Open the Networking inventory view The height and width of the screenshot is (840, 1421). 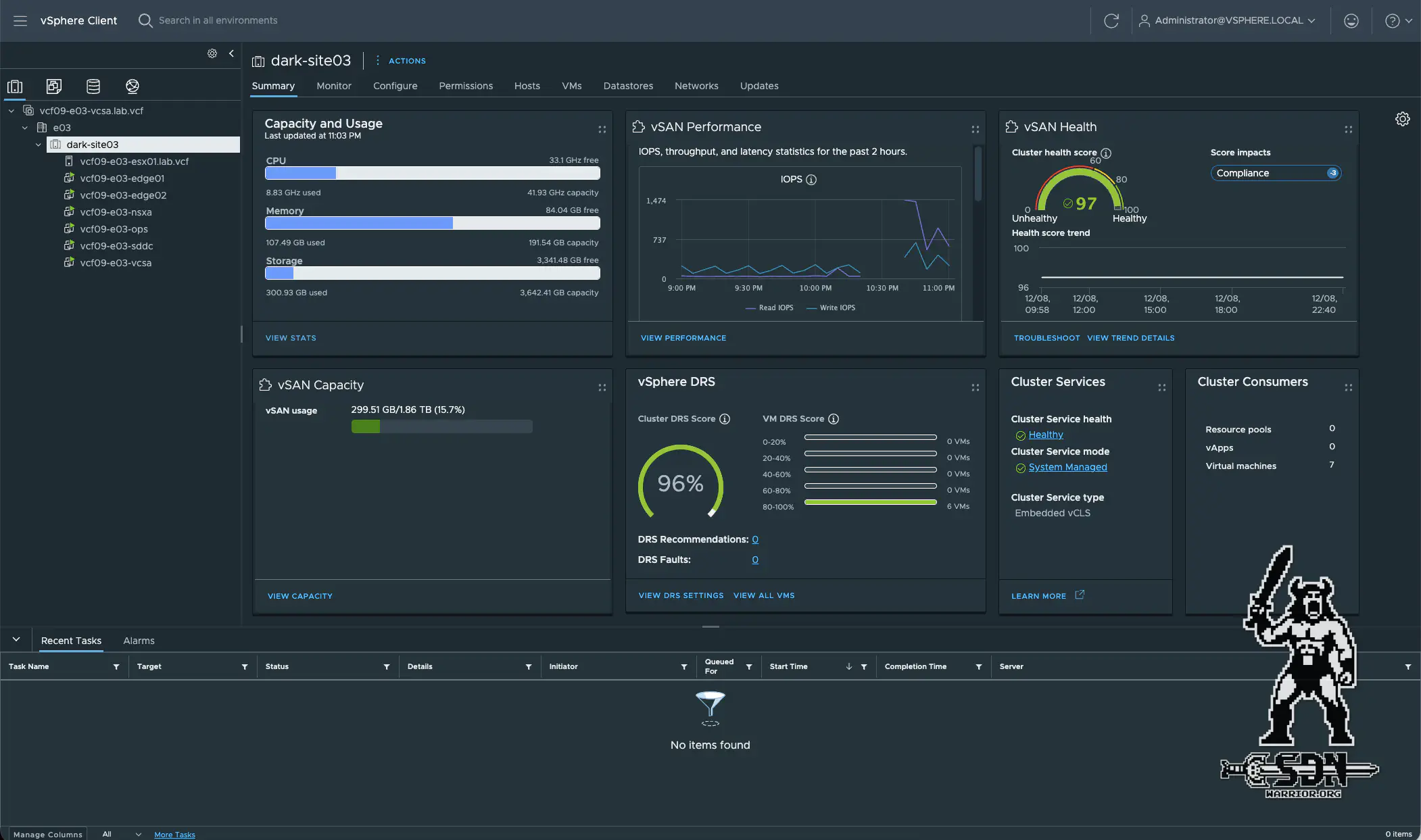133,86
